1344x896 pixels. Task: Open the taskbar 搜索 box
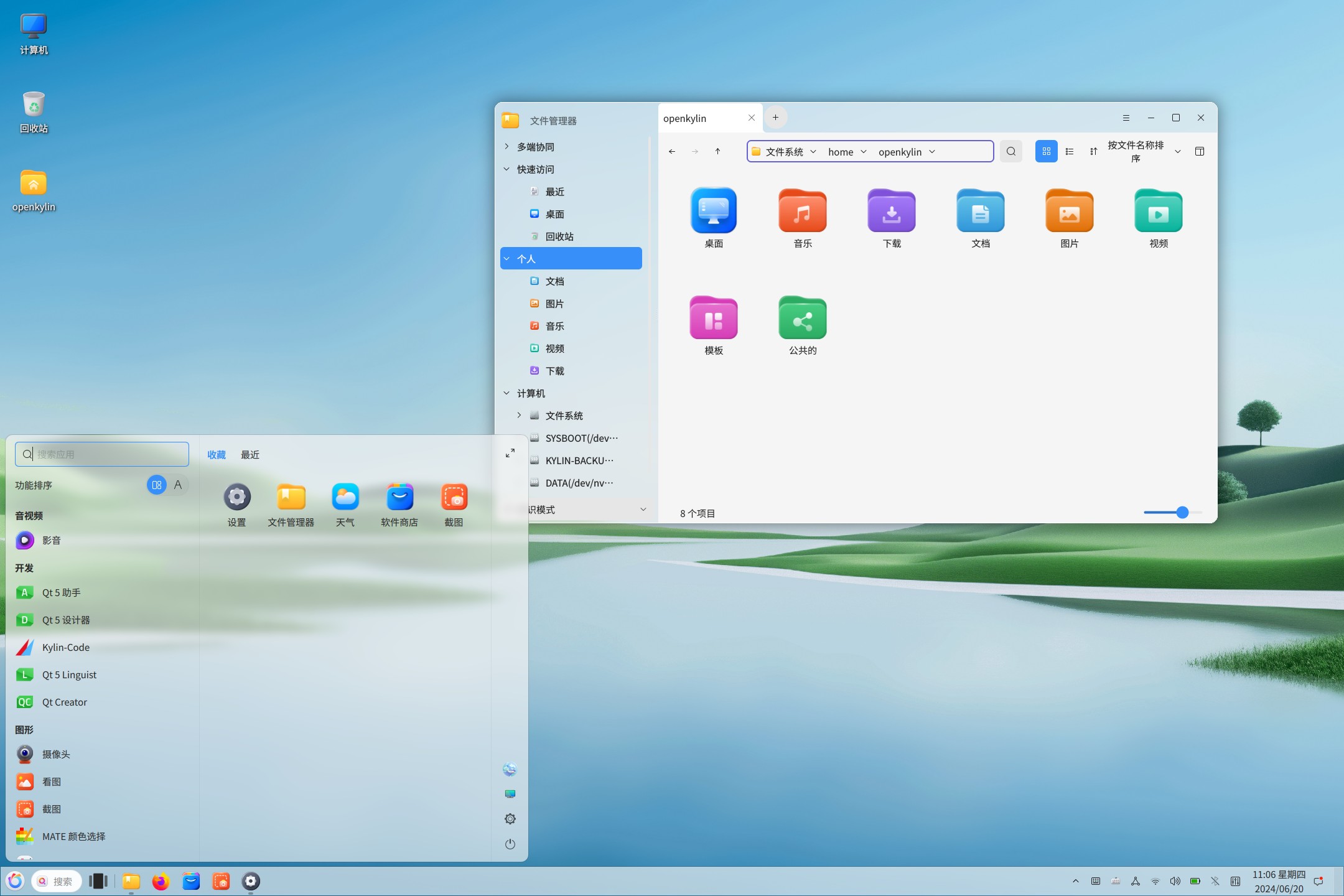click(57, 881)
